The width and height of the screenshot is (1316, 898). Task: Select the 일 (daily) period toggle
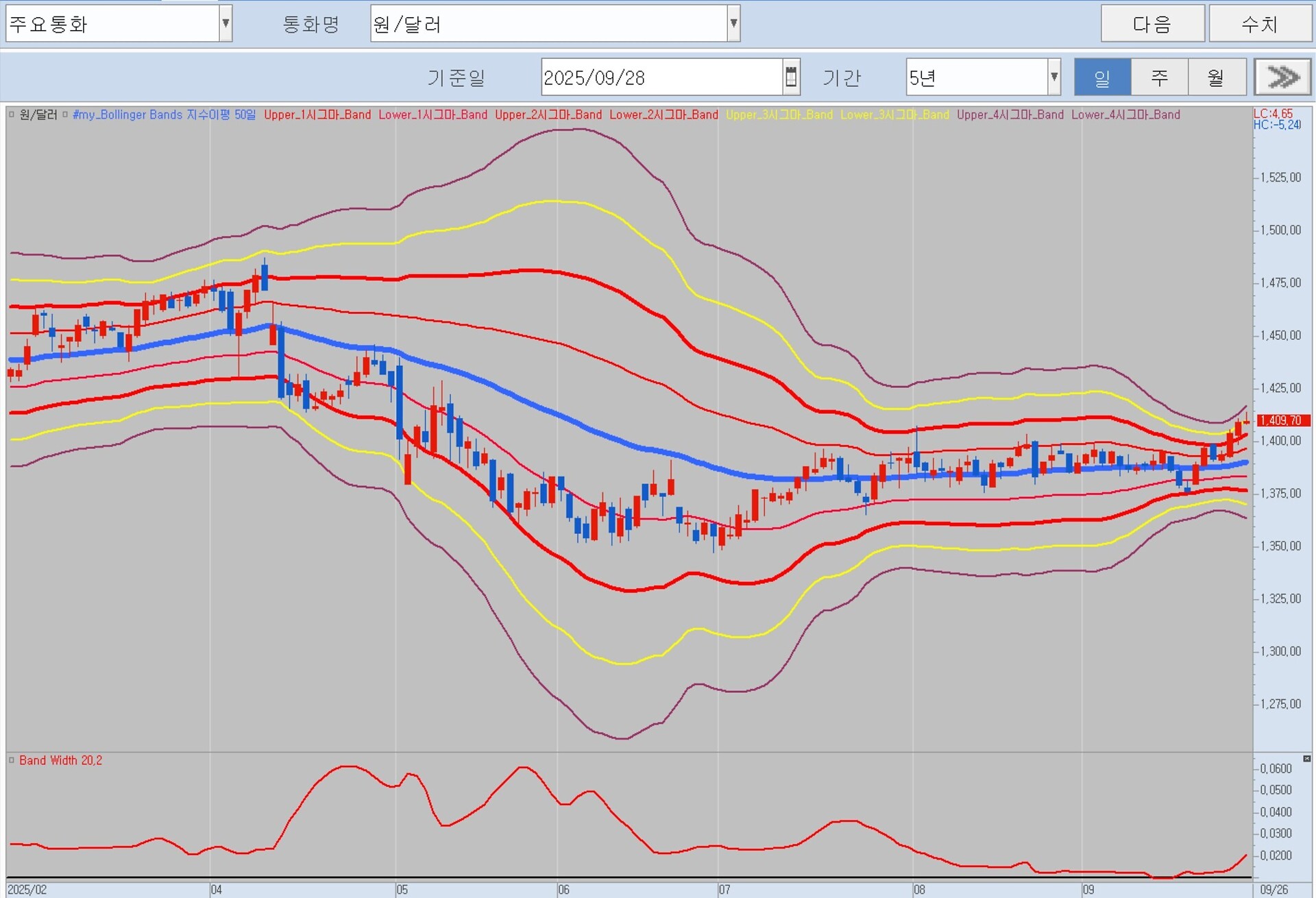point(1102,77)
